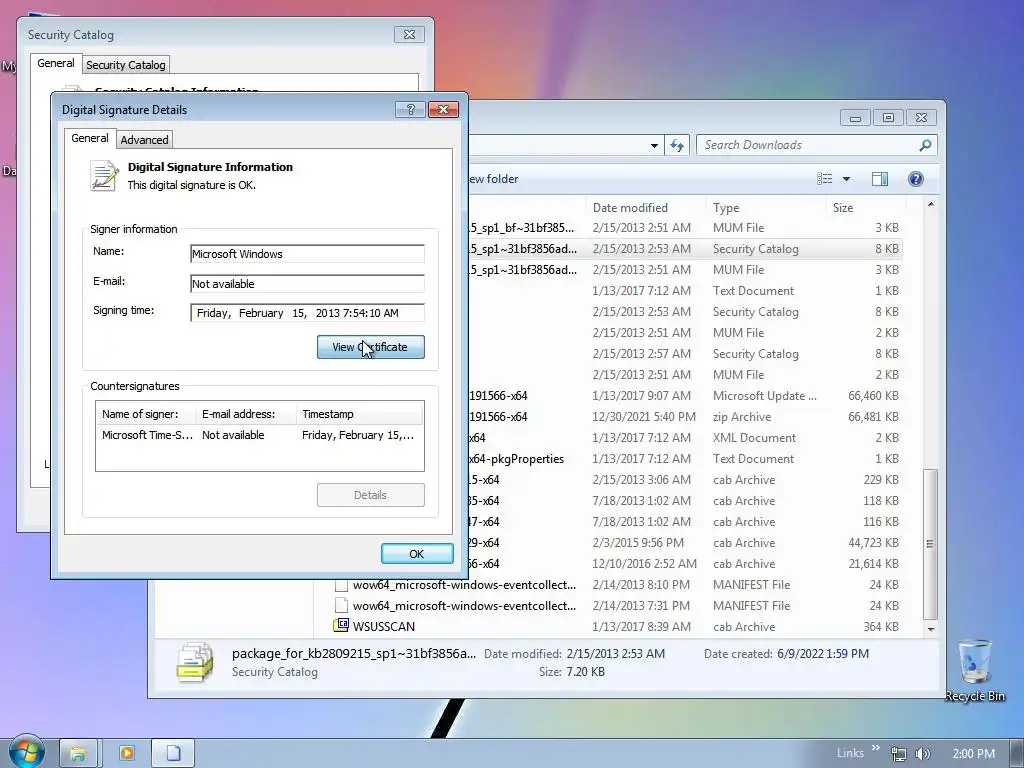Select the Security Catalog row dated 2:57 AM
Viewport: 1024px width, 768px height.
point(686,353)
